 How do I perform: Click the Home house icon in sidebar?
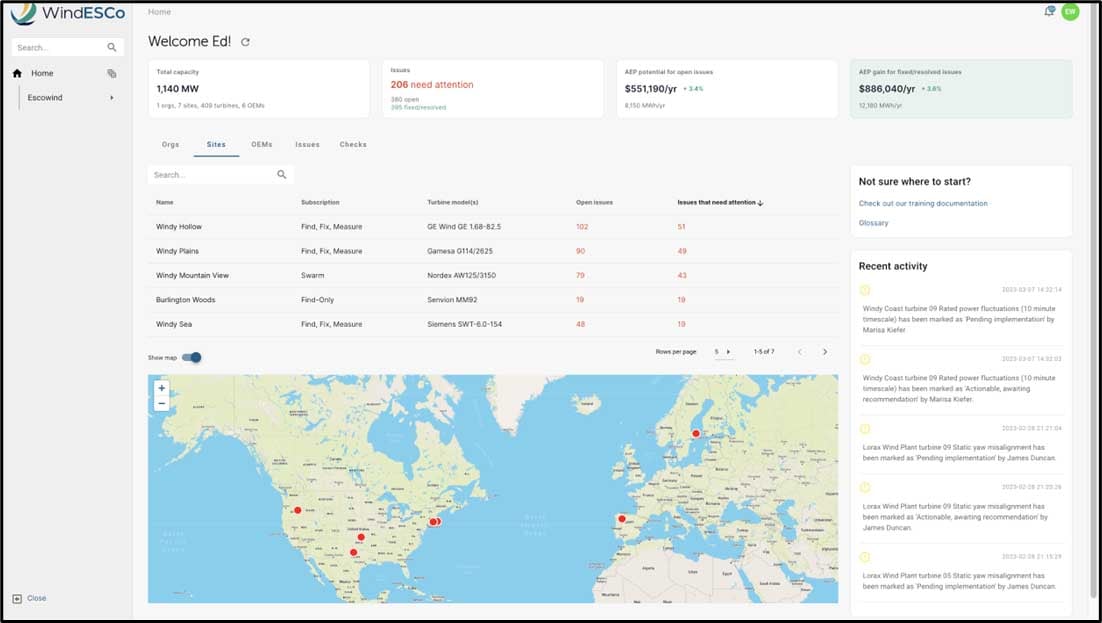coord(17,73)
